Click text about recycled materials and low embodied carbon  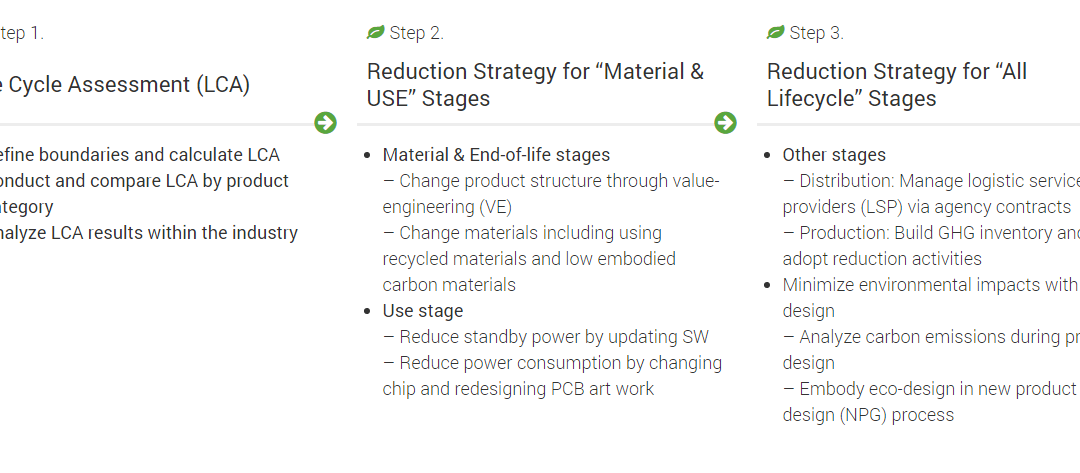pyautogui.click(x=529, y=259)
